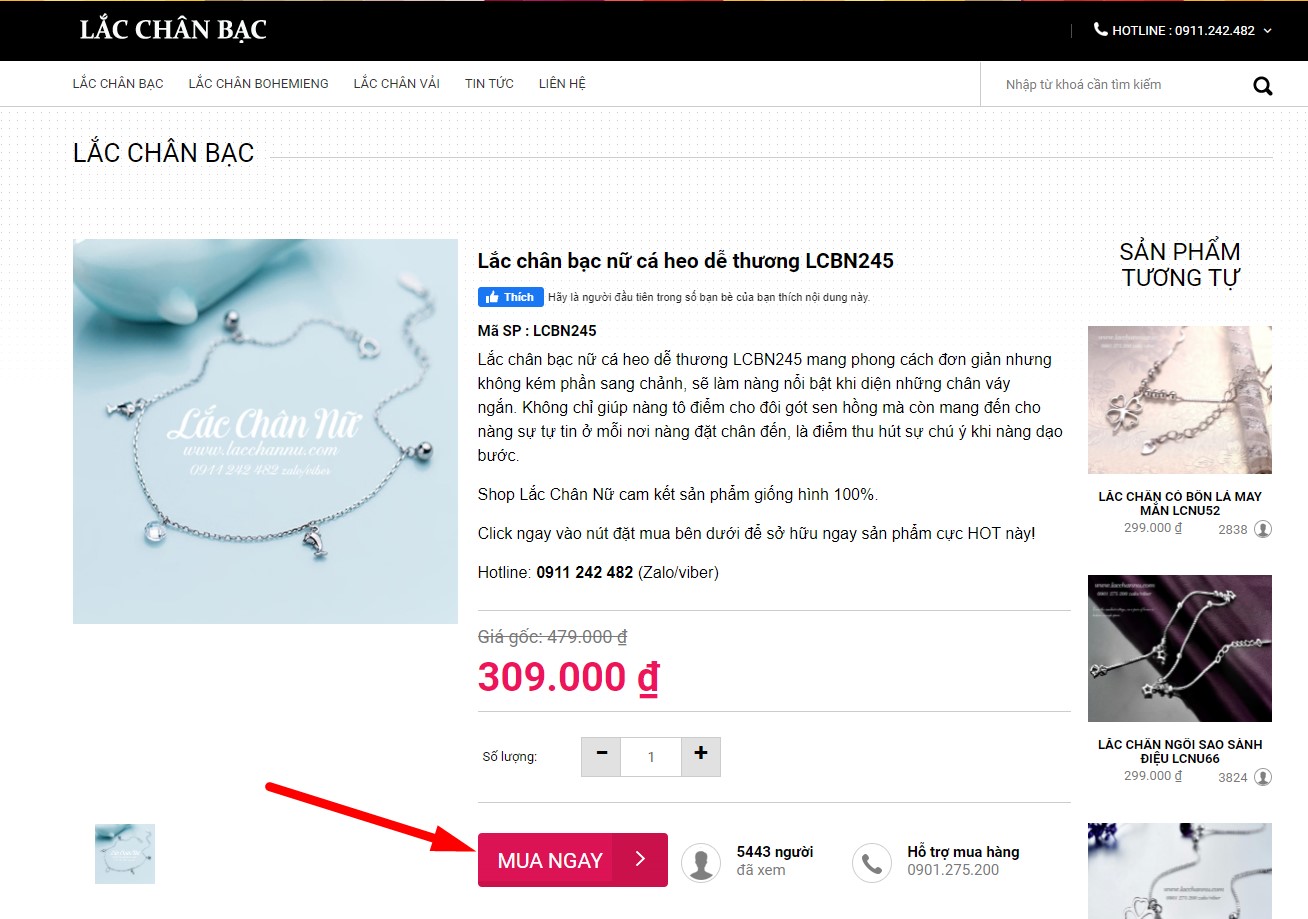Open the LẮC CHÂN VẢI menu

(396, 84)
